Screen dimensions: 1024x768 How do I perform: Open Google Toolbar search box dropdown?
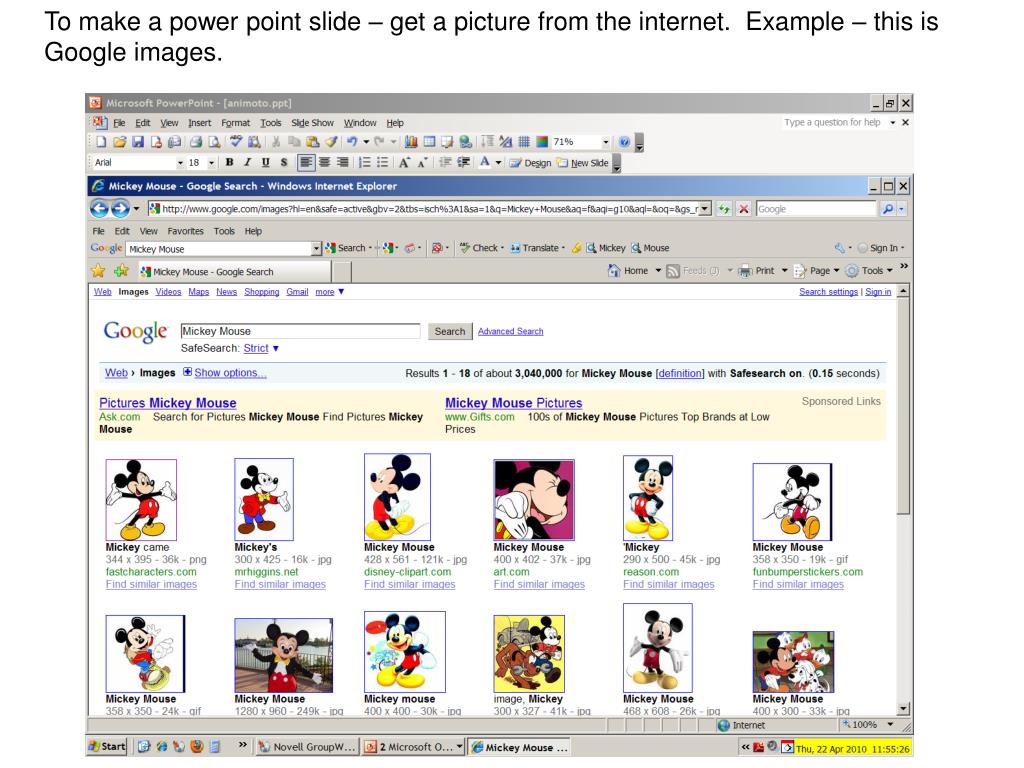[316, 248]
